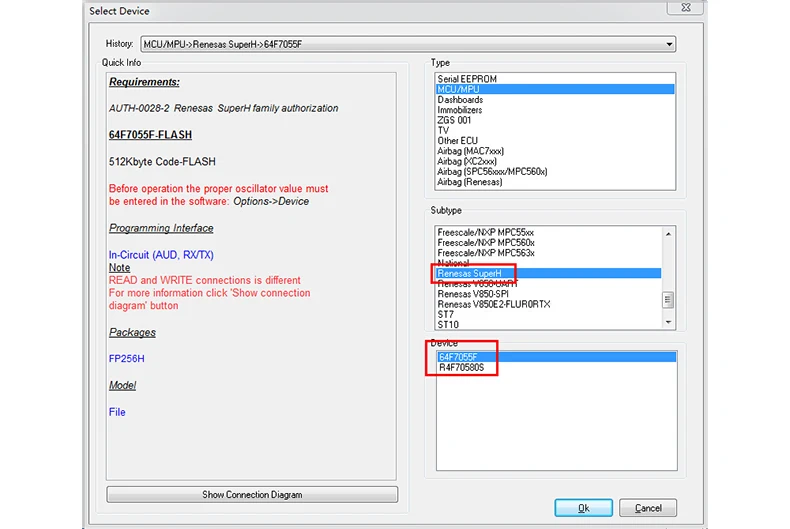This screenshot has height=529, width=790.
Task: Click the History combo box path text
Action: [222, 44]
